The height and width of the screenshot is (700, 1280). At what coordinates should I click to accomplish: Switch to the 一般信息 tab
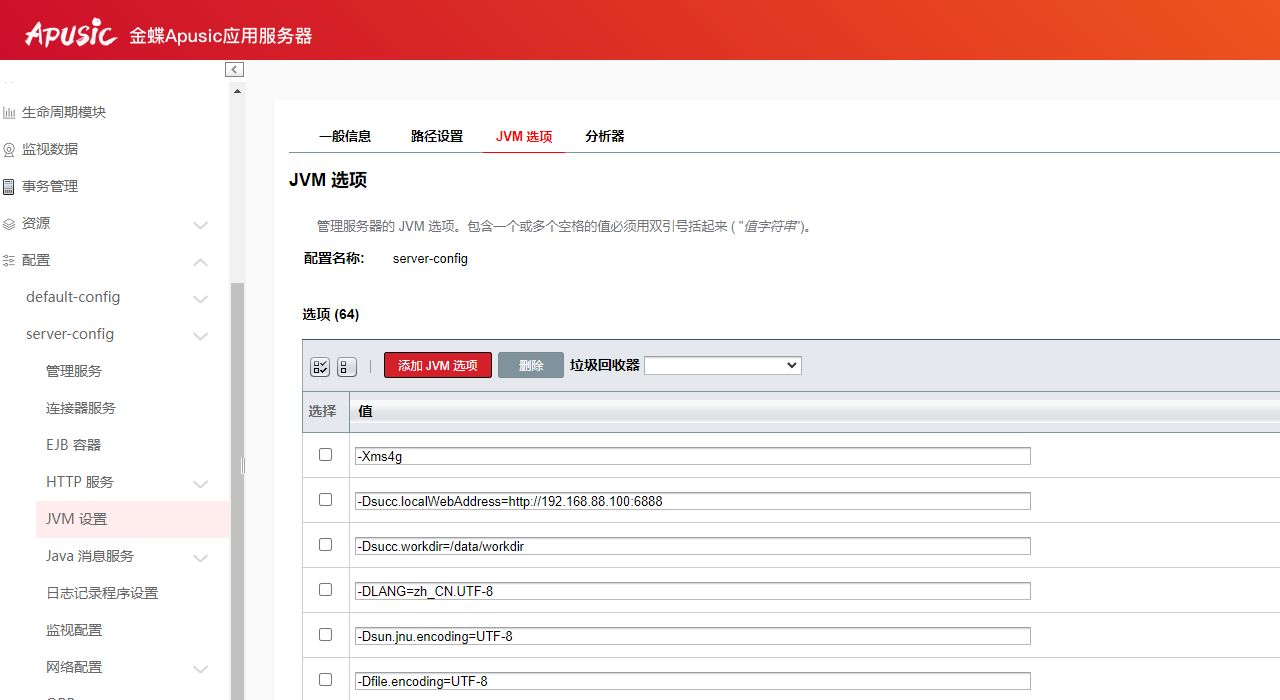click(344, 136)
